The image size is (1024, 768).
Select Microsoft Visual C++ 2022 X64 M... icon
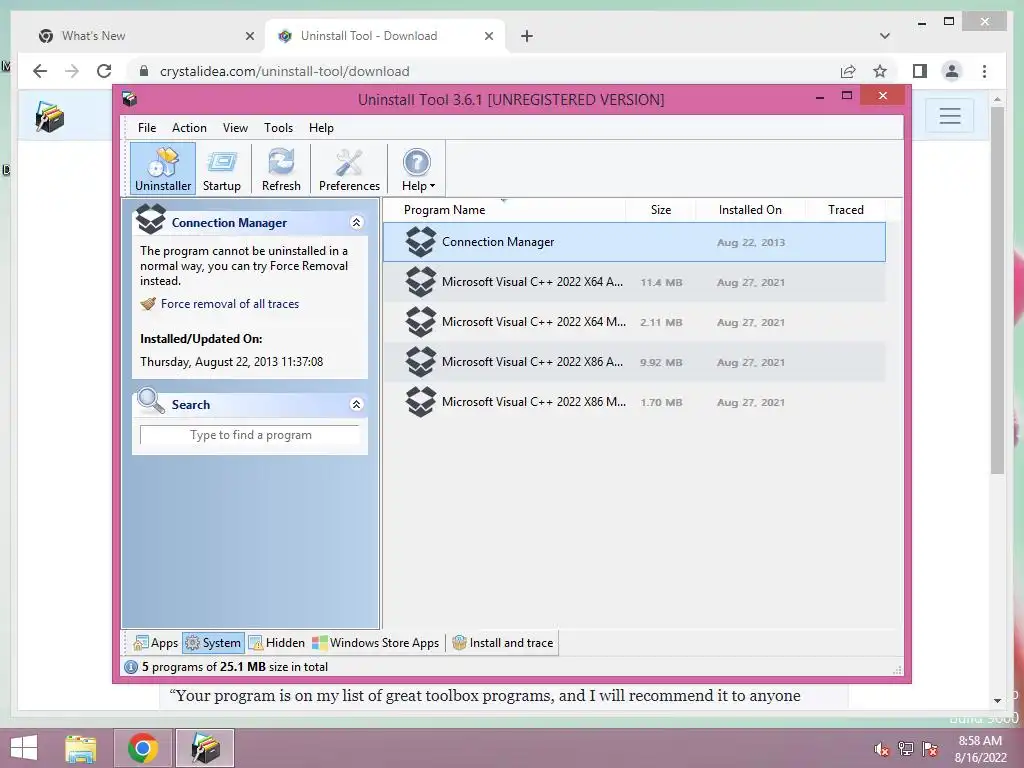pos(421,322)
